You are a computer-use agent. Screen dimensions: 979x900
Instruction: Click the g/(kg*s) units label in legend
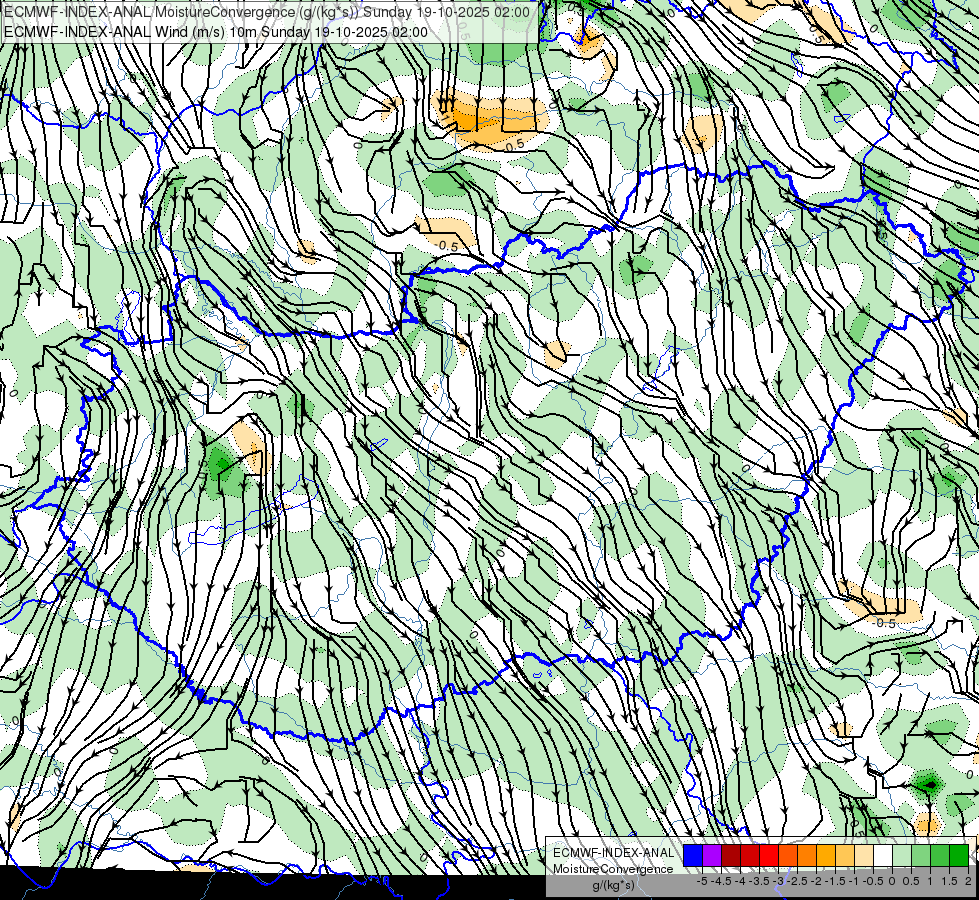pyautogui.click(x=614, y=886)
